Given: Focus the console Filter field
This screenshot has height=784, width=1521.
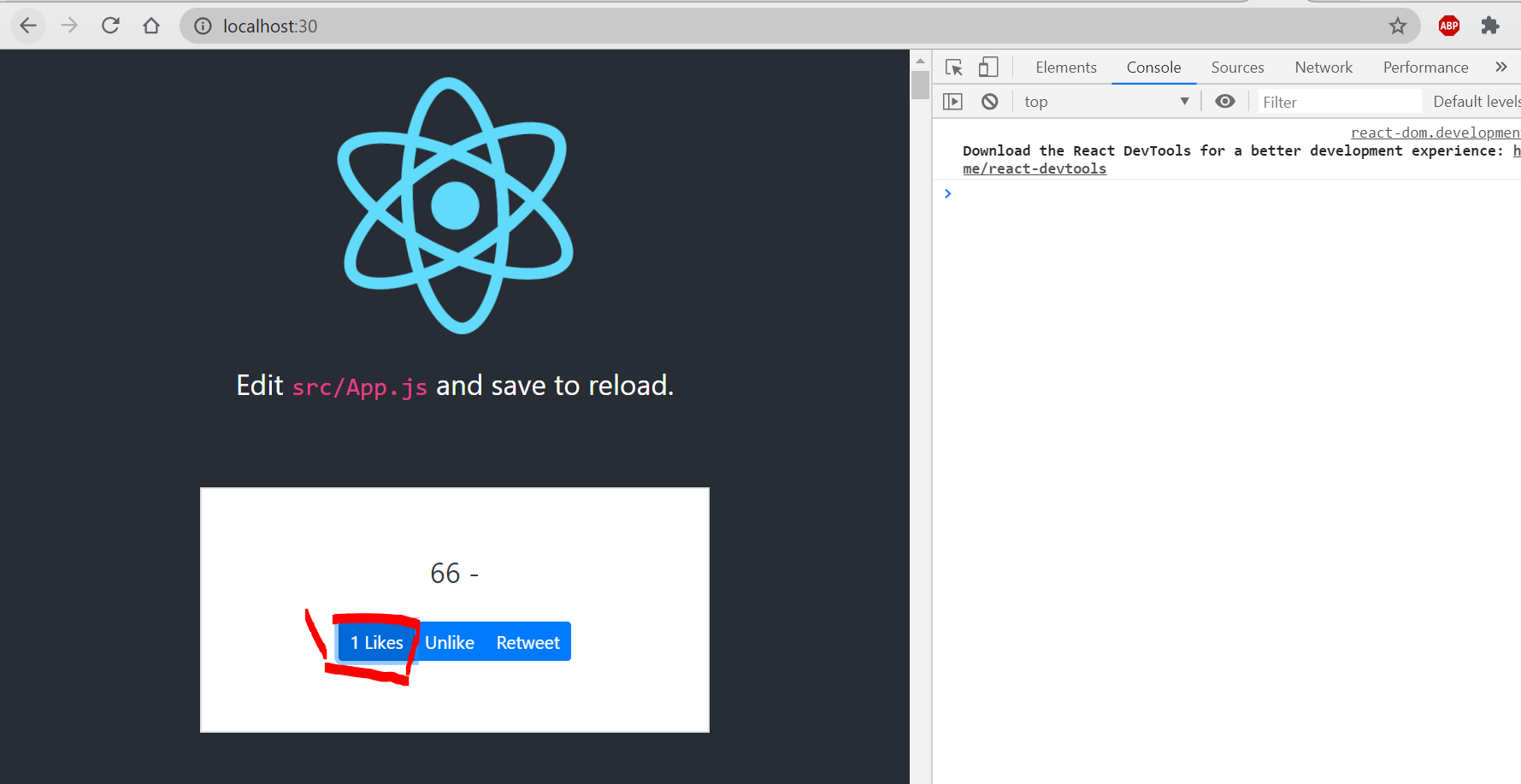Looking at the screenshot, I should pos(1340,102).
